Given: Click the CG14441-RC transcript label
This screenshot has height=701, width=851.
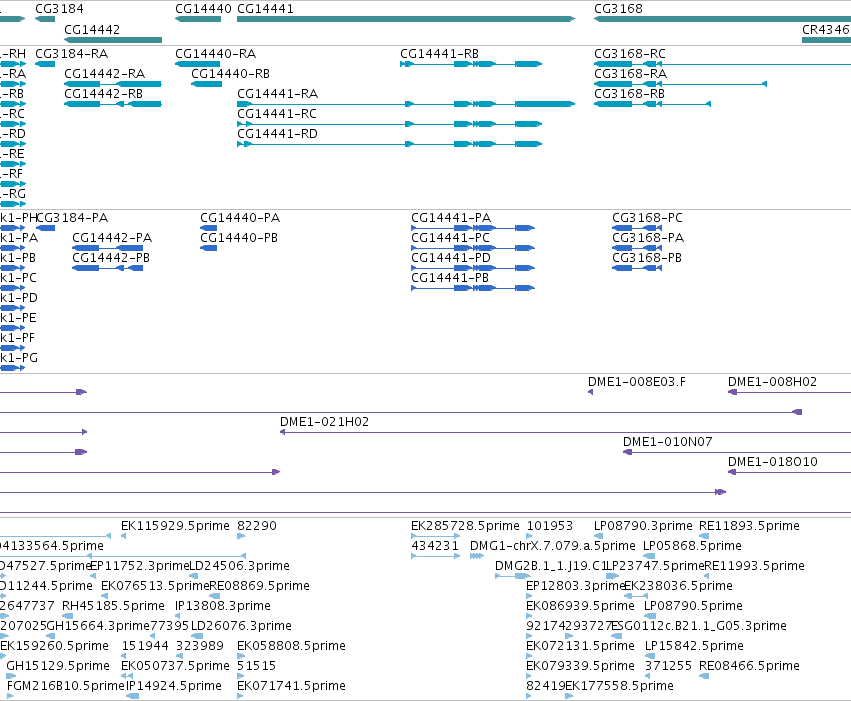Looking at the screenshot, I should pyautogui.click(x=277, y=114).
